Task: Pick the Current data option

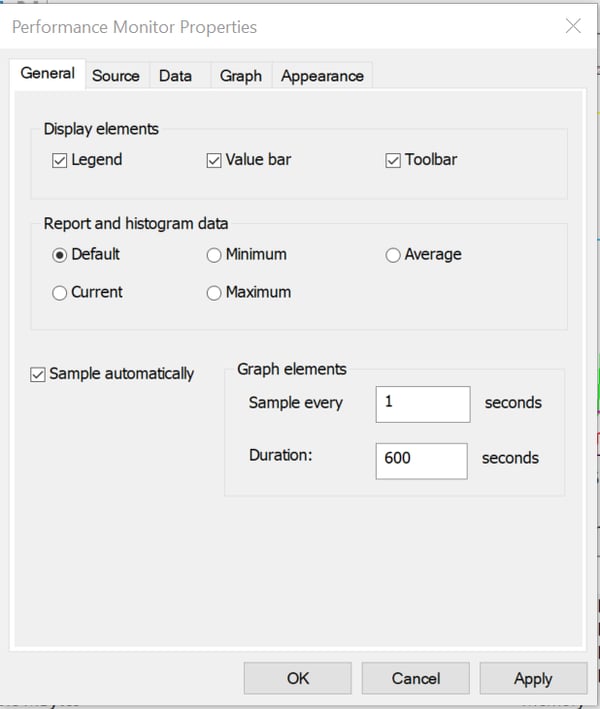Action: (60, 293)
